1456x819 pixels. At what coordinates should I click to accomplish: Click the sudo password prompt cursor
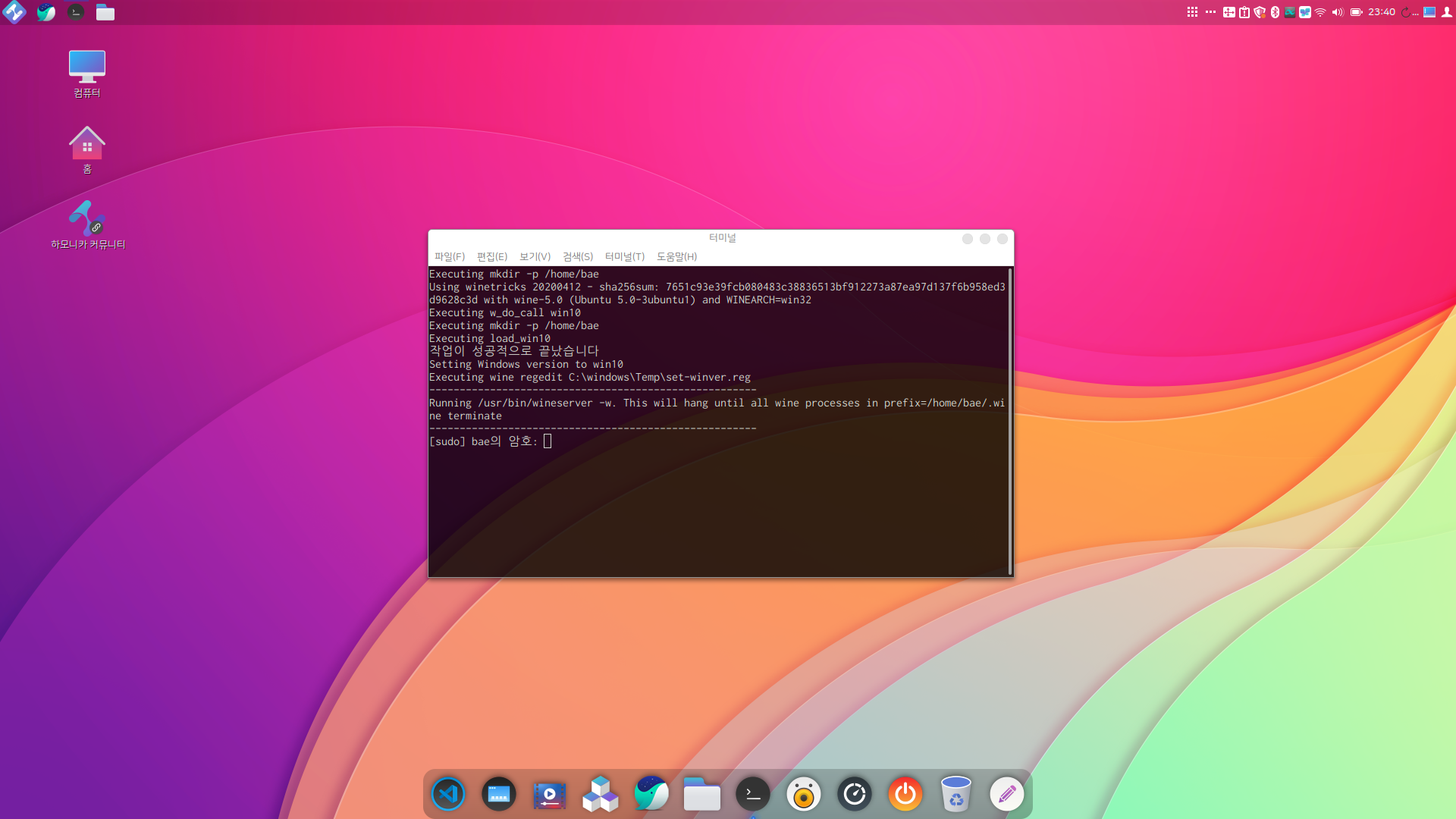pos(548,441)
